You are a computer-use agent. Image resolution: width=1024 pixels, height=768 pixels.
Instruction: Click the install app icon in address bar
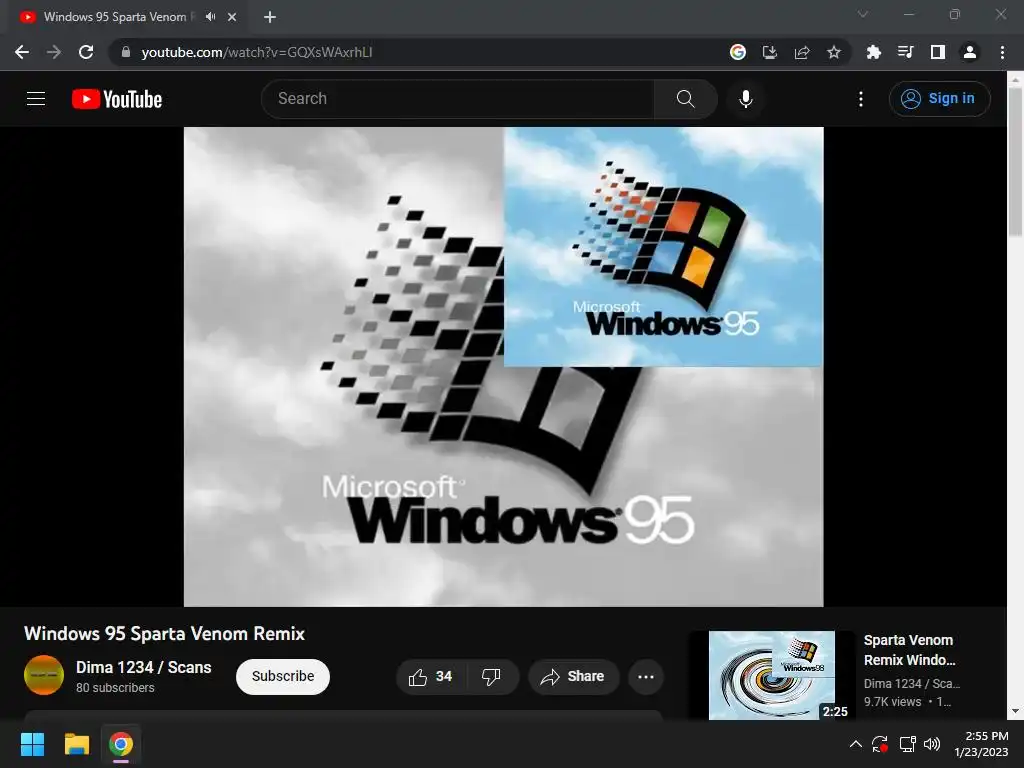tap(770, 52)
